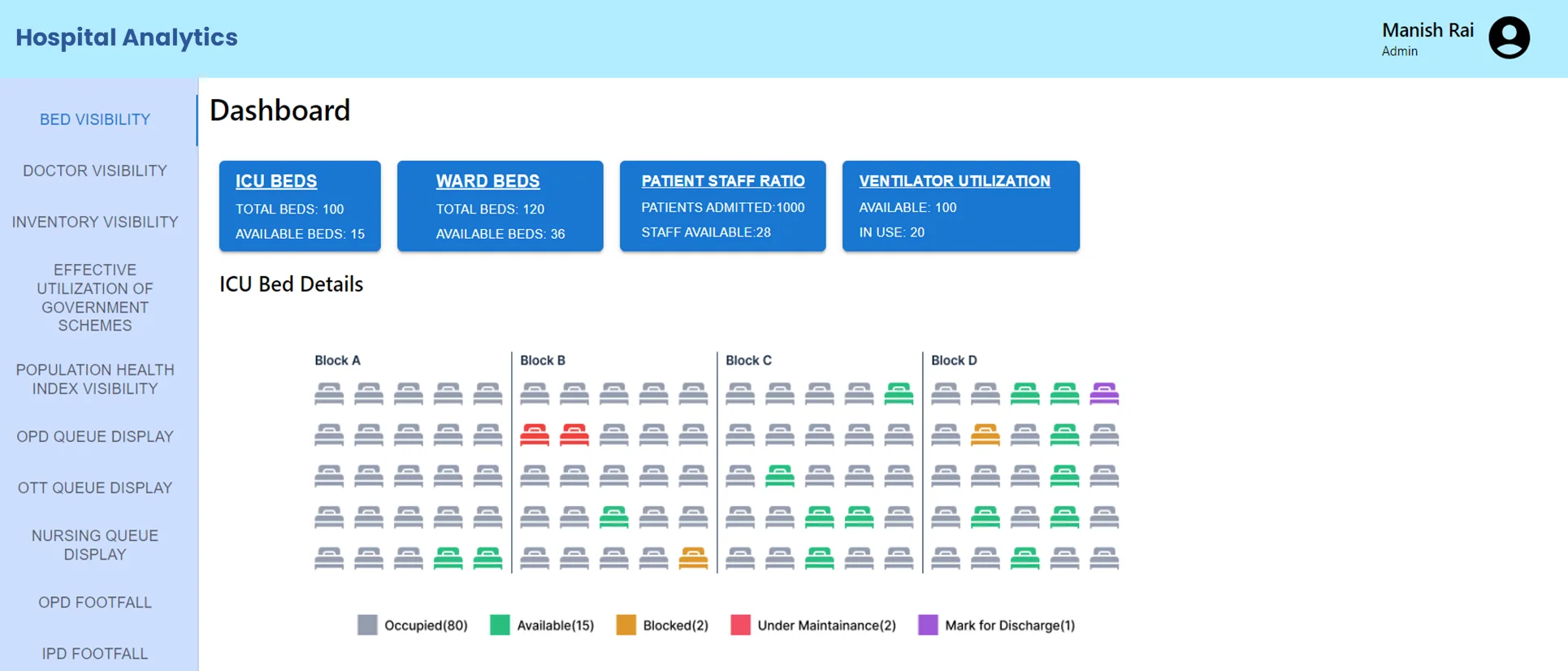Open PATIENT STAFF RATIO details
Screen dimensions: 1568x671
pos(723,181)
